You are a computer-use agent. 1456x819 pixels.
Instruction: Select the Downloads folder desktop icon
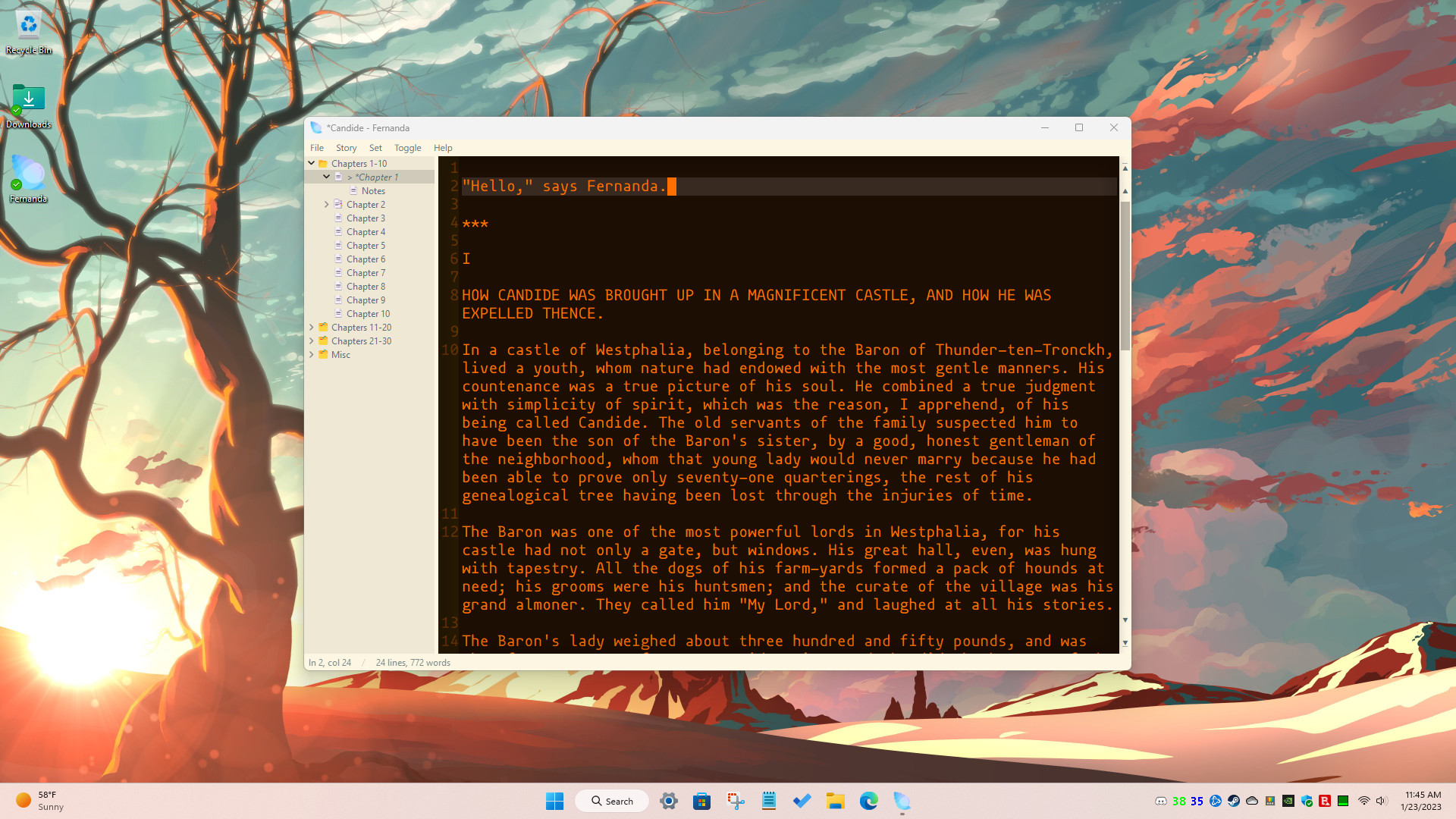click(x=29, y=106)
